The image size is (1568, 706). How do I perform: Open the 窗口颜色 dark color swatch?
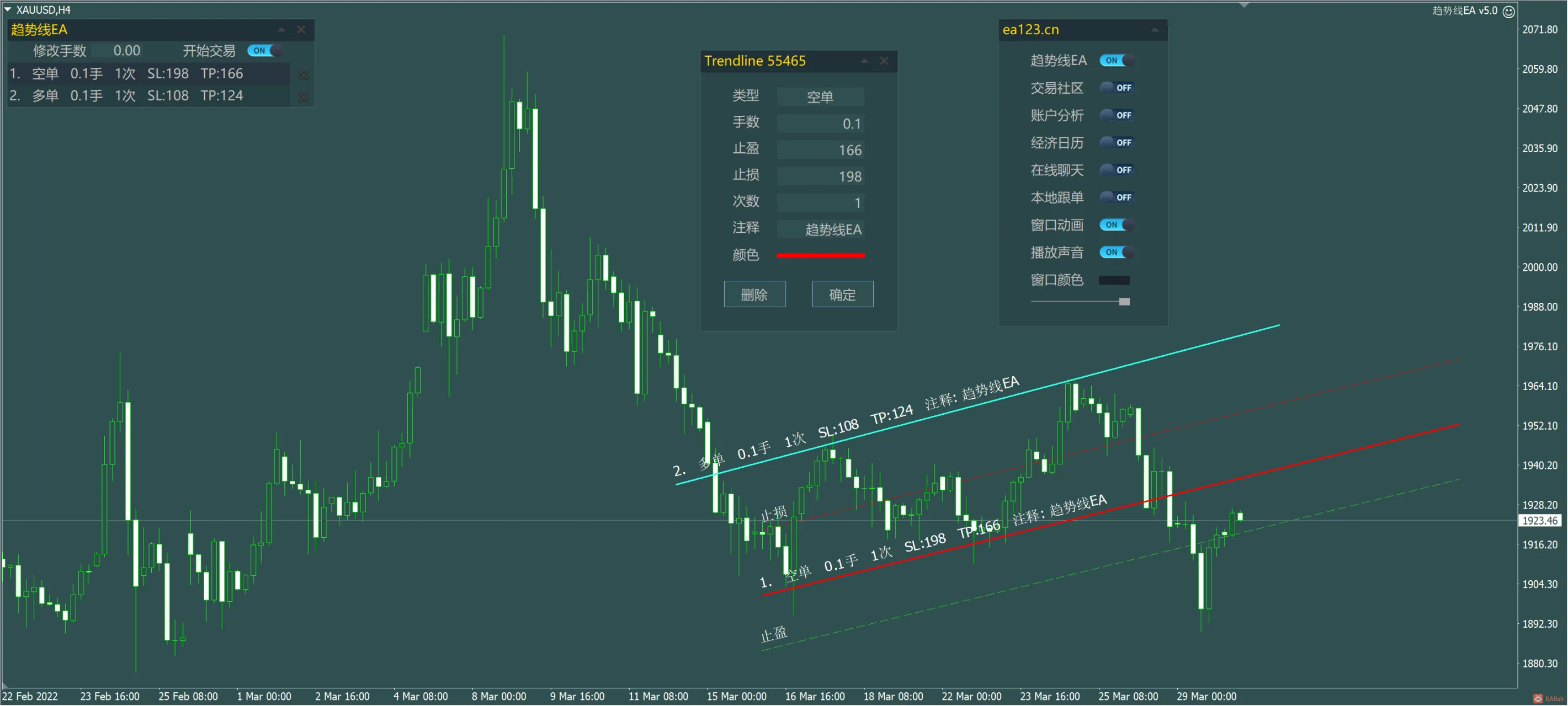coord(1114,280)
